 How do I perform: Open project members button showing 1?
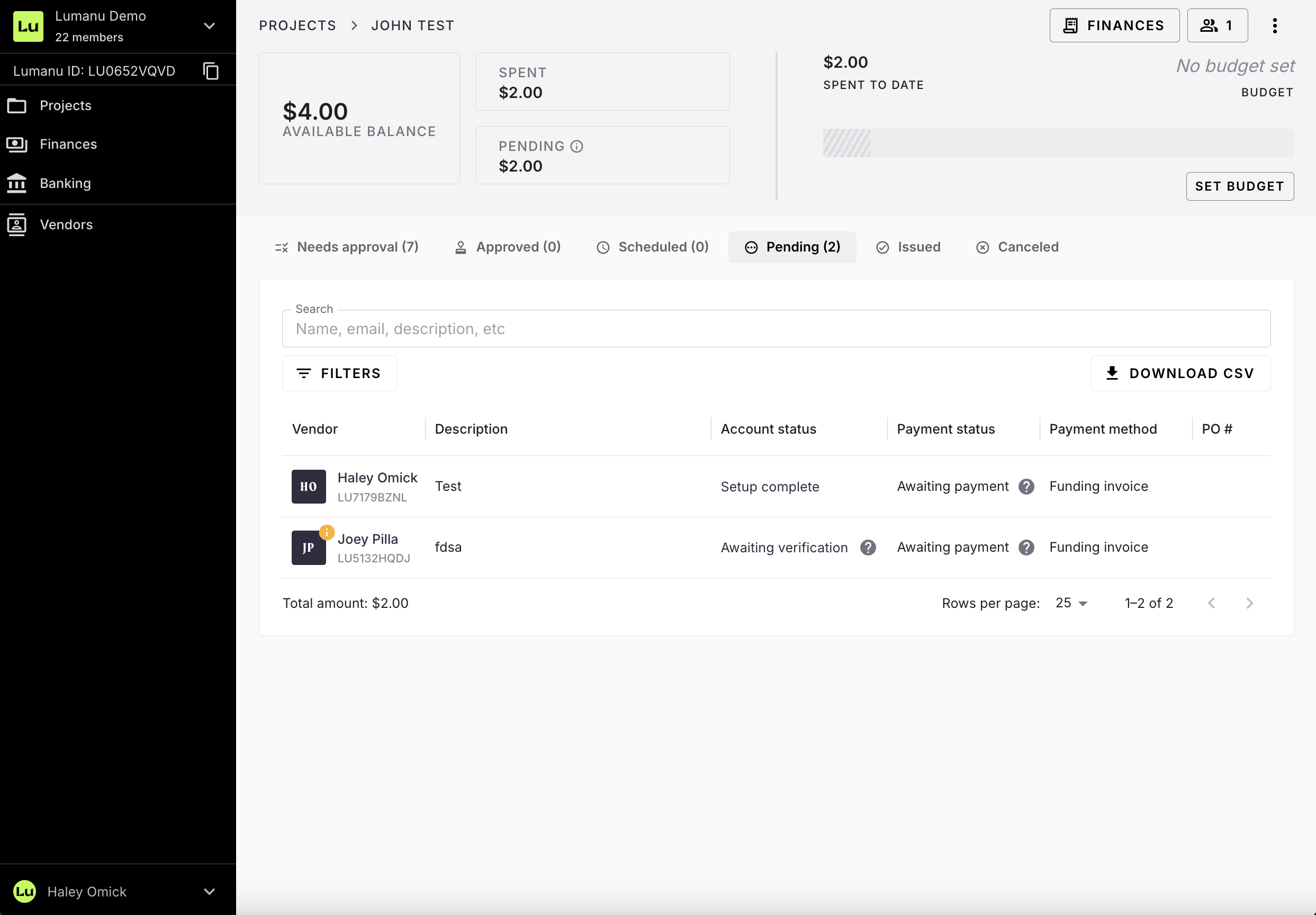point(1217,26)
